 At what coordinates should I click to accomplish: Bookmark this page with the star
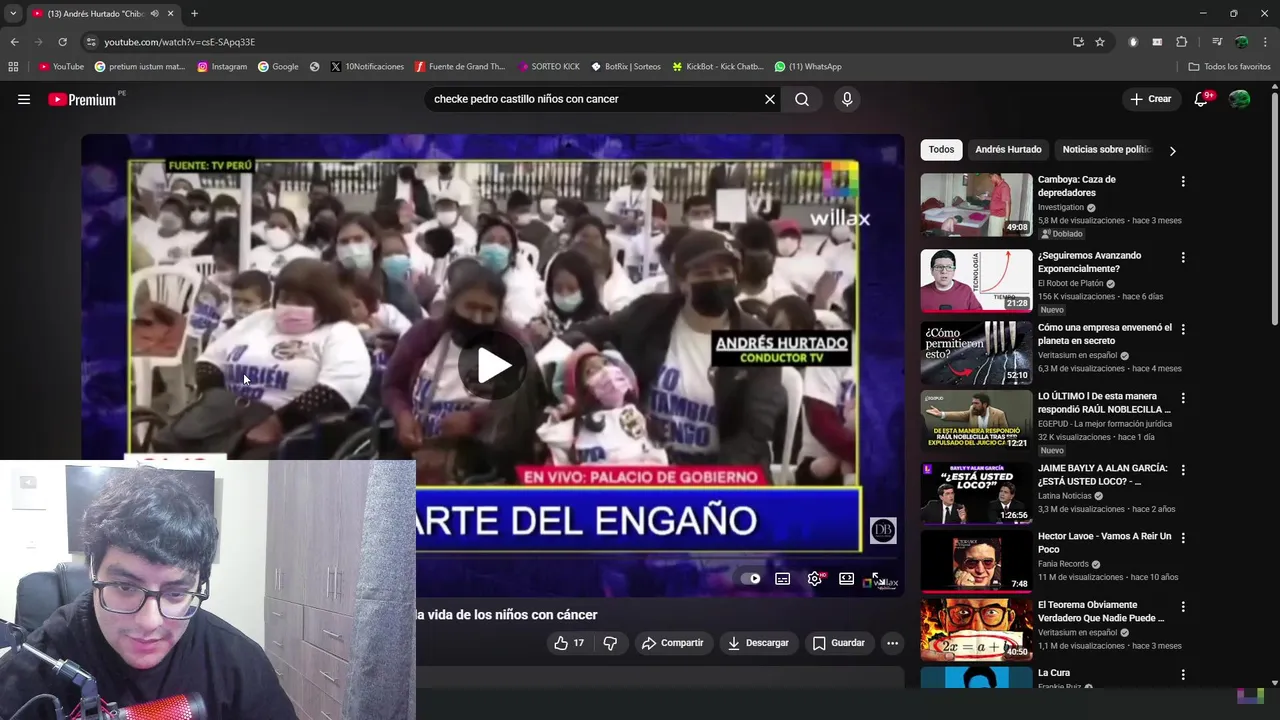[x=1100, y=42]
